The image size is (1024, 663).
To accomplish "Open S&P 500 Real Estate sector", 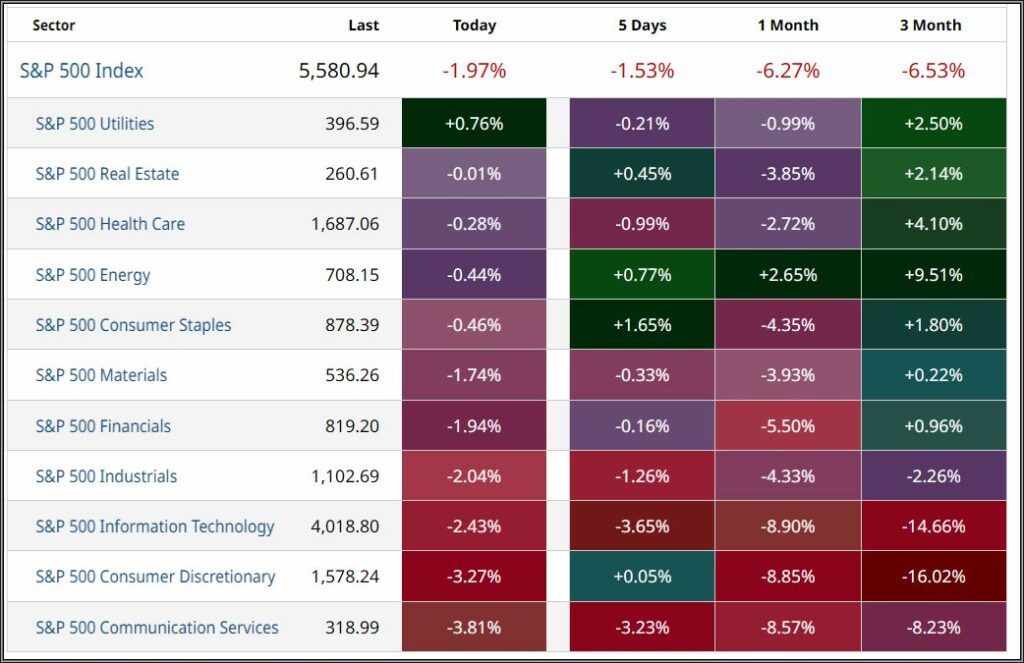I will (107, 174).
